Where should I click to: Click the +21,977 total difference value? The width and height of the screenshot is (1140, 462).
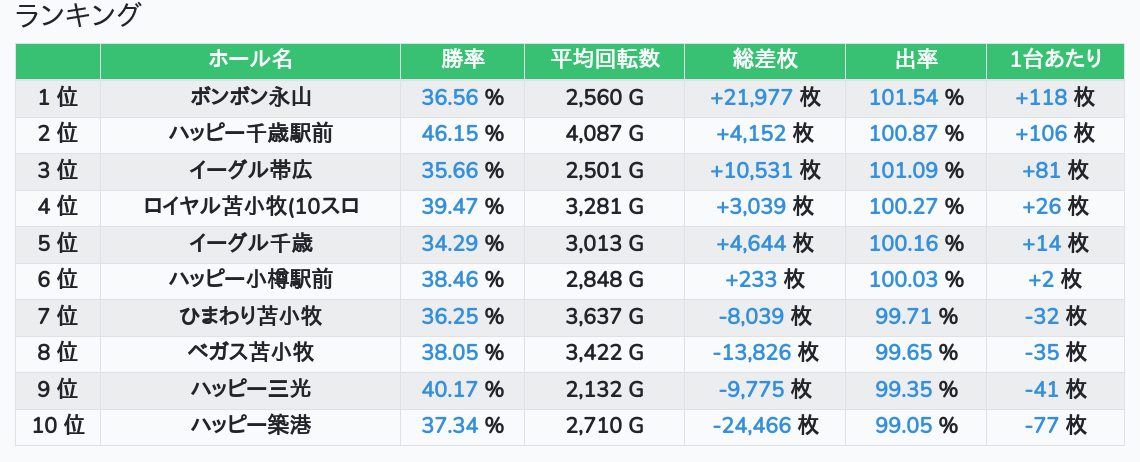[751, 97]
